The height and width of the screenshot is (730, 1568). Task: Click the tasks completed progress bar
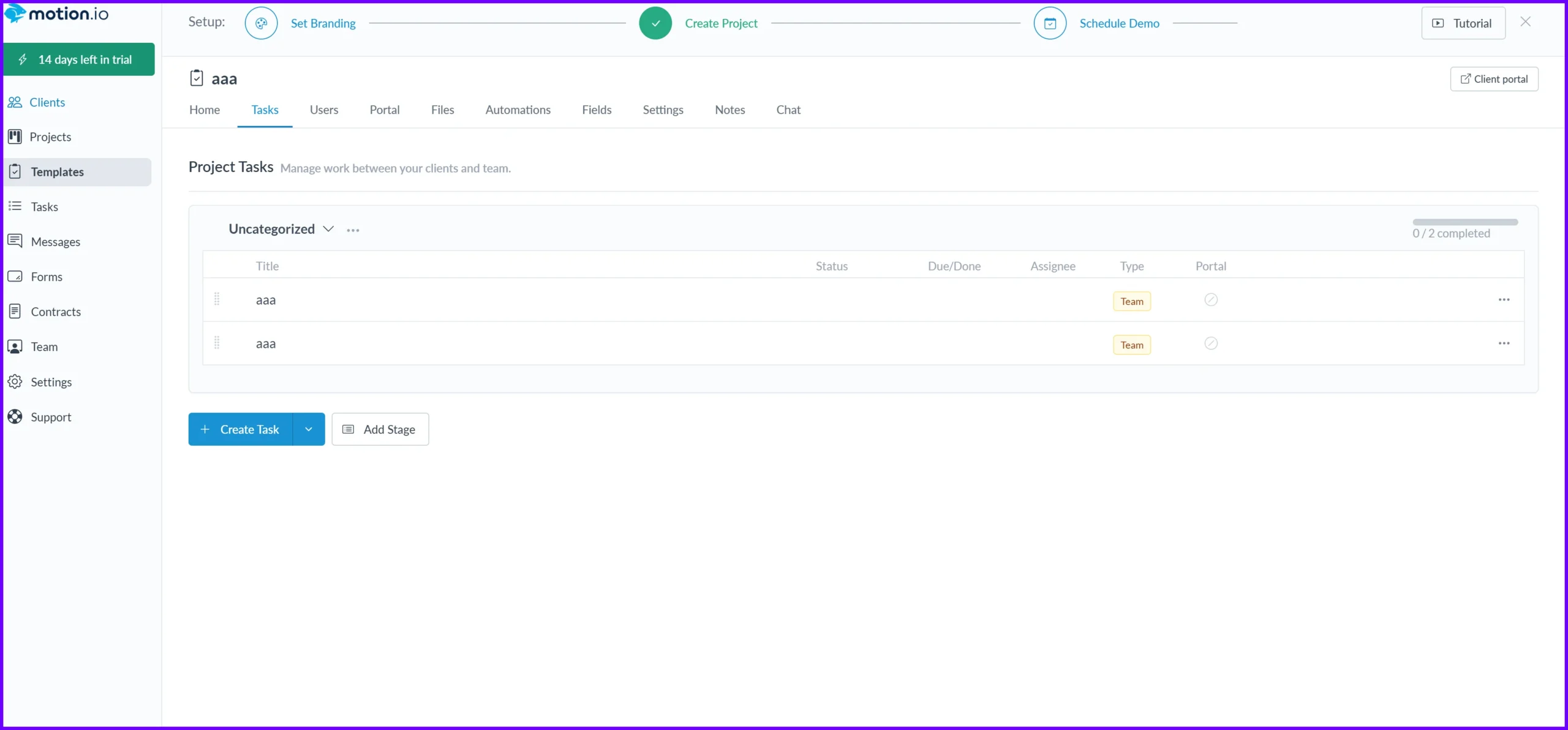[x=1465, y=222]
